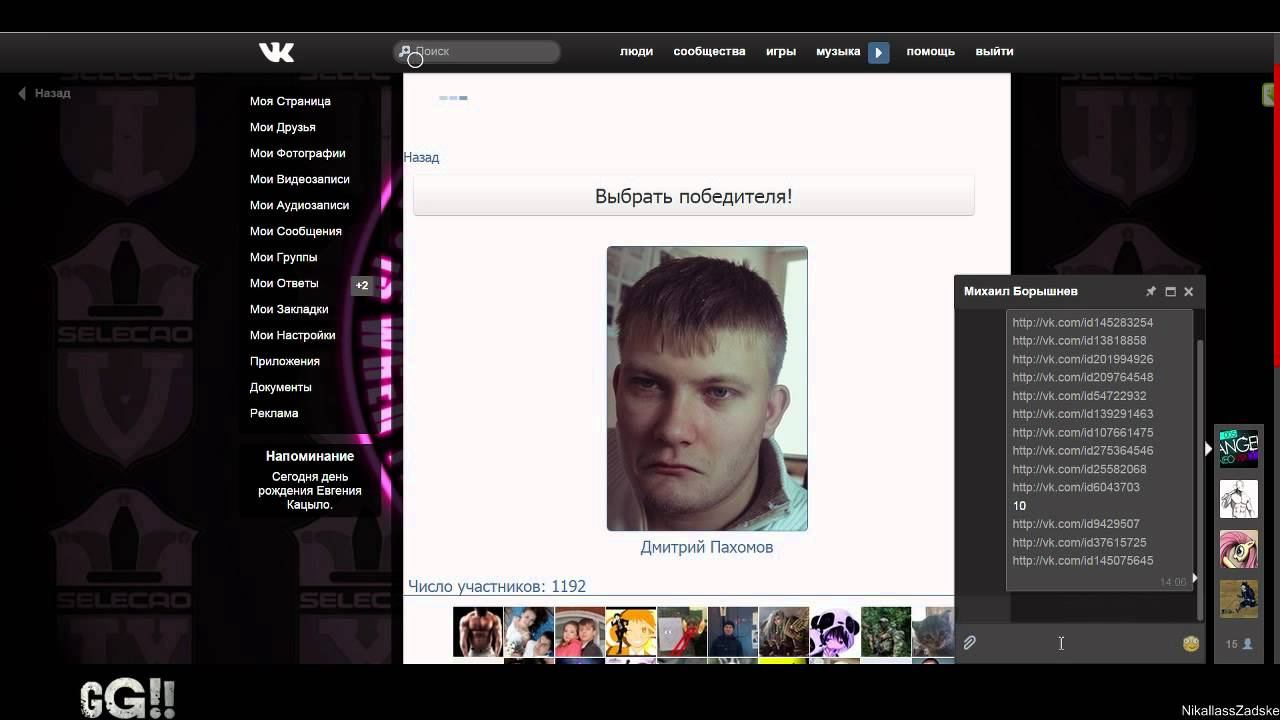
Task: Go to Моя Страница
Action: click(290, 101)
